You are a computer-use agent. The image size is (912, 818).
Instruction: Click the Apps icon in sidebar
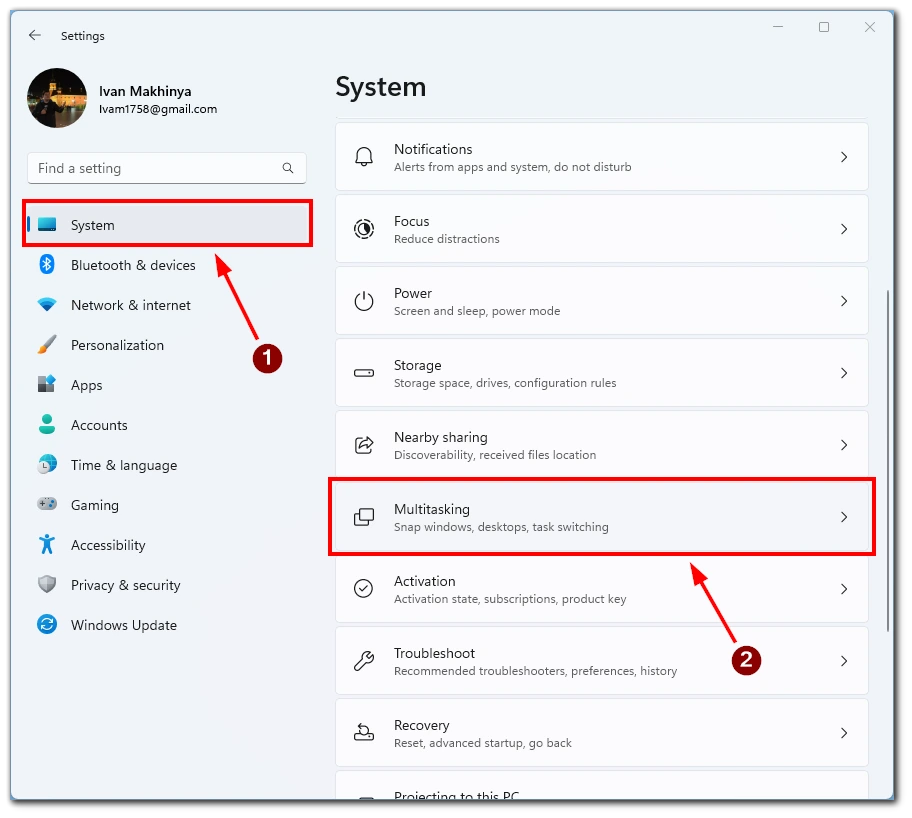tap(47, 385)
